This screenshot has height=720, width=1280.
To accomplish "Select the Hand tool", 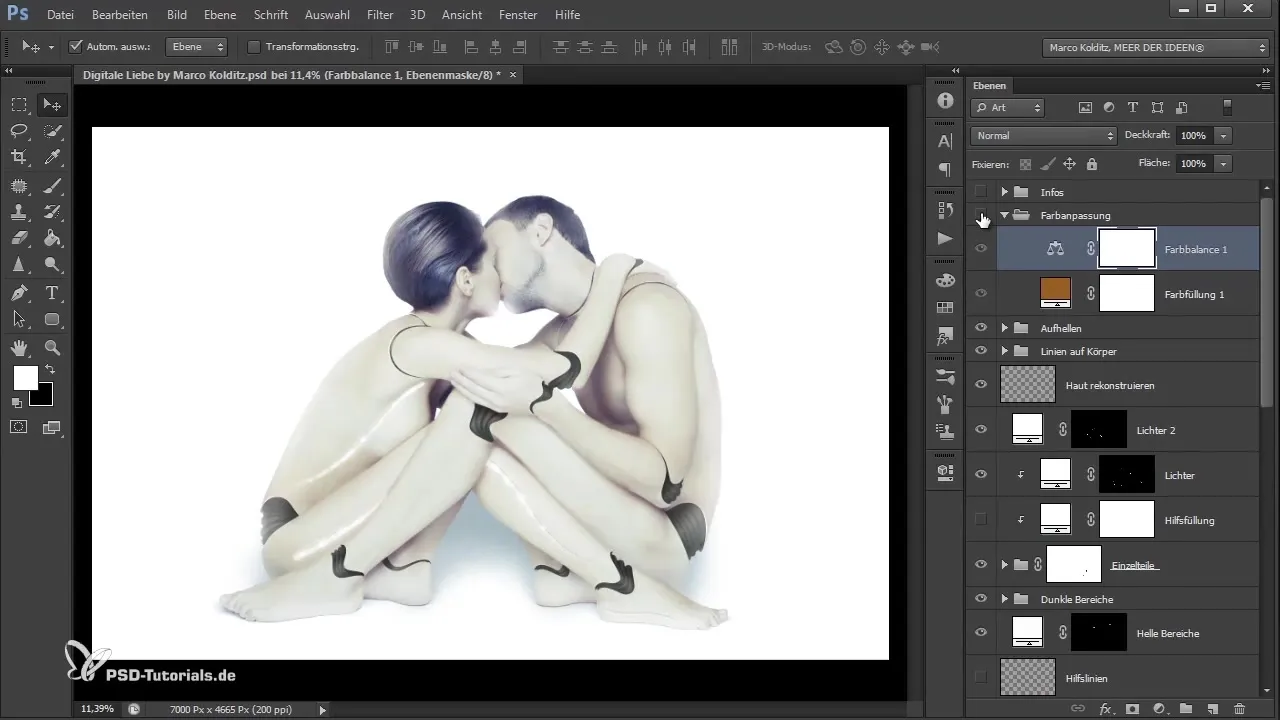I will point(19,348).
